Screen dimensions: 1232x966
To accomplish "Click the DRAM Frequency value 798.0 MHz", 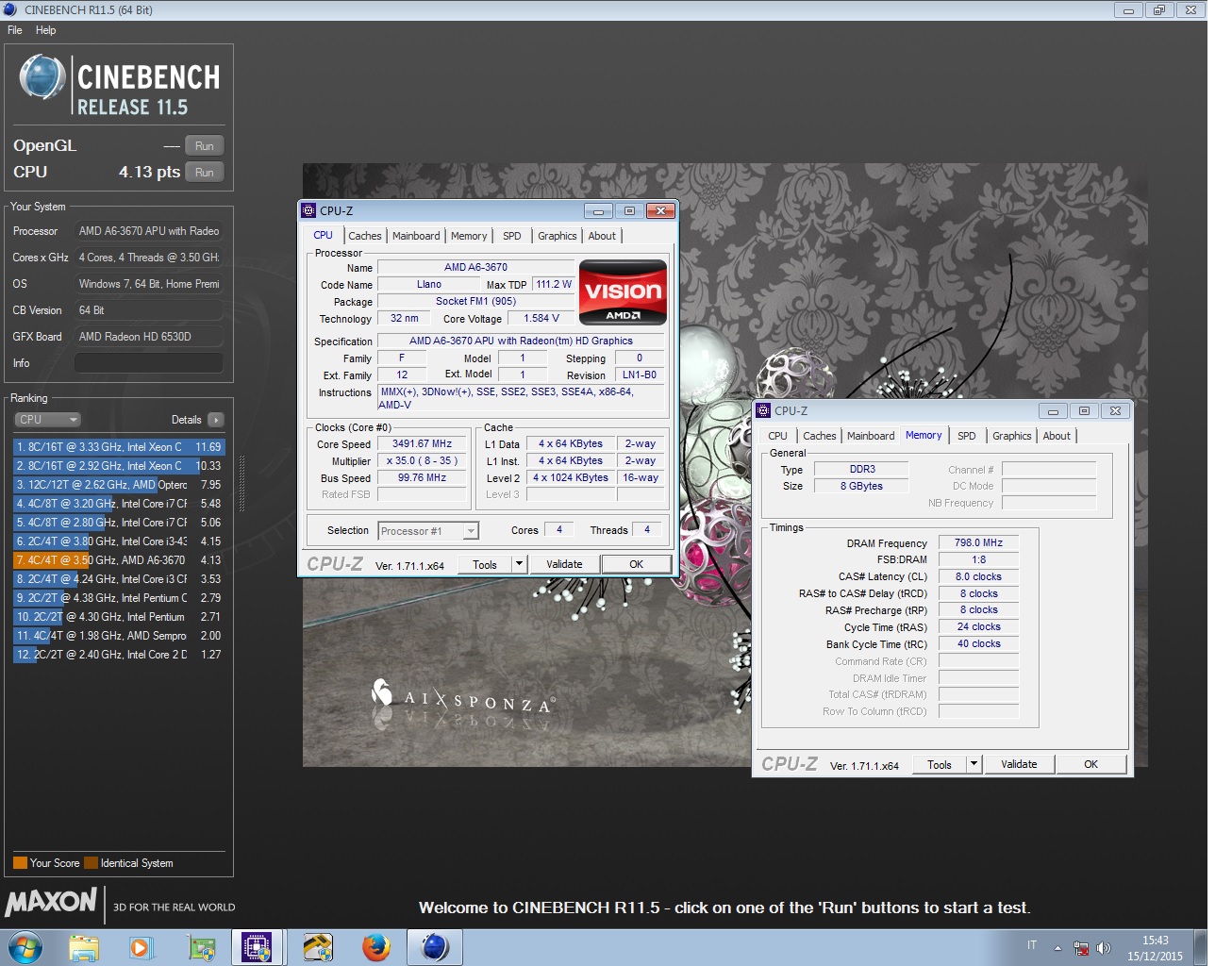I will [x=978, y=543].
